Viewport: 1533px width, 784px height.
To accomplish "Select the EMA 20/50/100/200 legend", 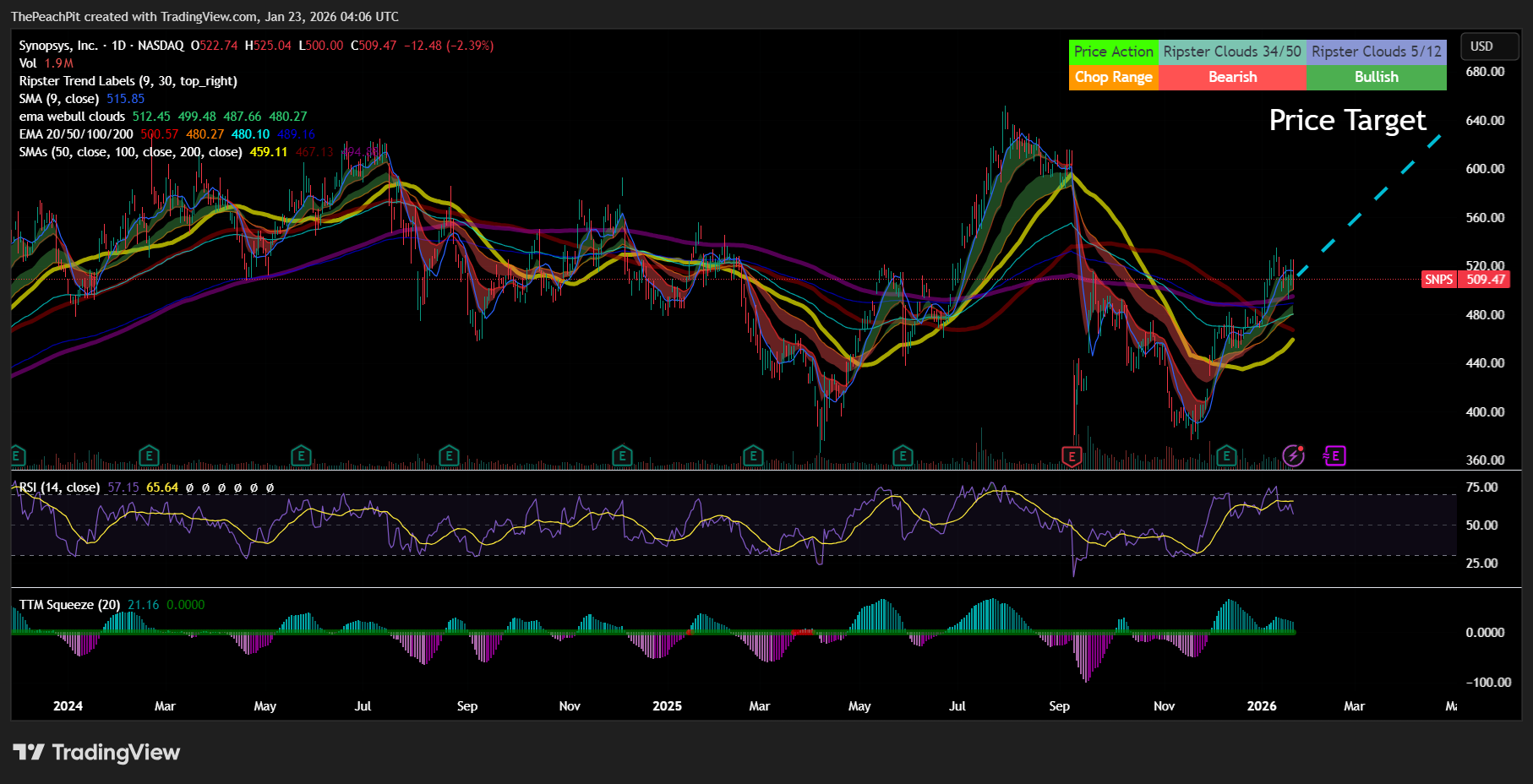I will tap(76, 134).
